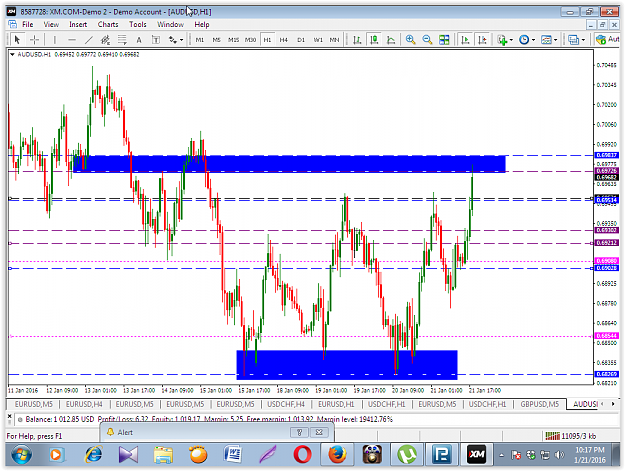625x471 pixels.
Task: Close the Alert popup window
Action: [x=319, y=432]
